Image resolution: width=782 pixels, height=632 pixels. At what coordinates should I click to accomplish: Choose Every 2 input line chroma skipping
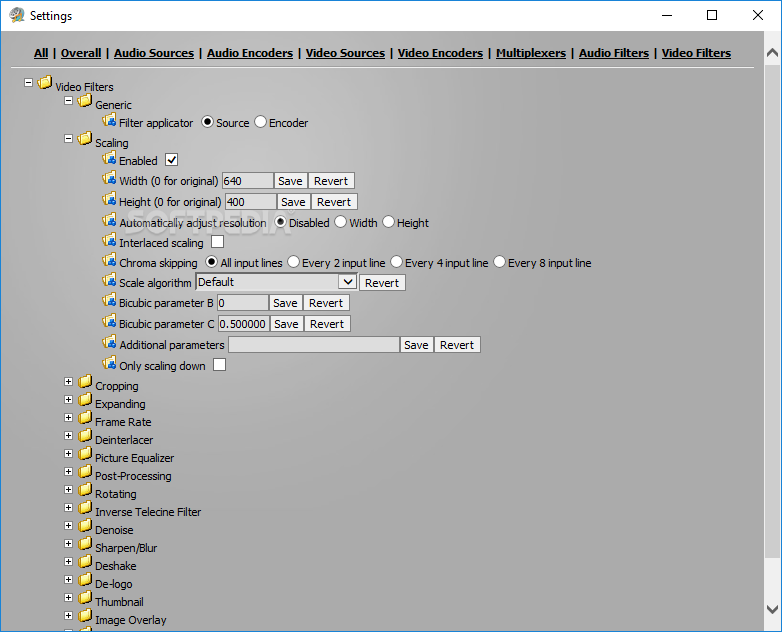pyautogui.click(x=293, y=261)
